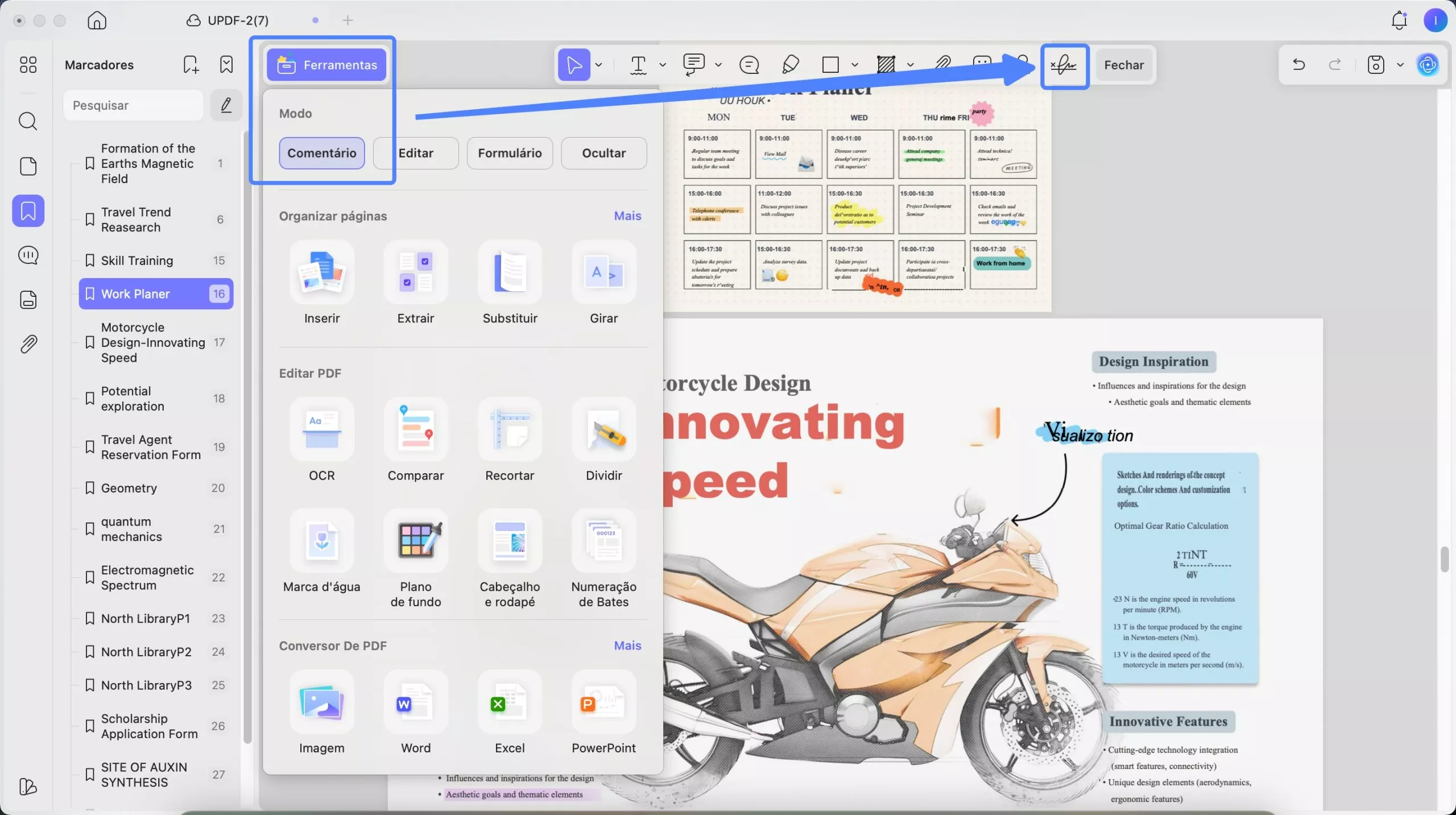The width and height of the screenshot is (1456, 815).
Task: Activate the pencil drawing tool
Action: coord(790,65)
